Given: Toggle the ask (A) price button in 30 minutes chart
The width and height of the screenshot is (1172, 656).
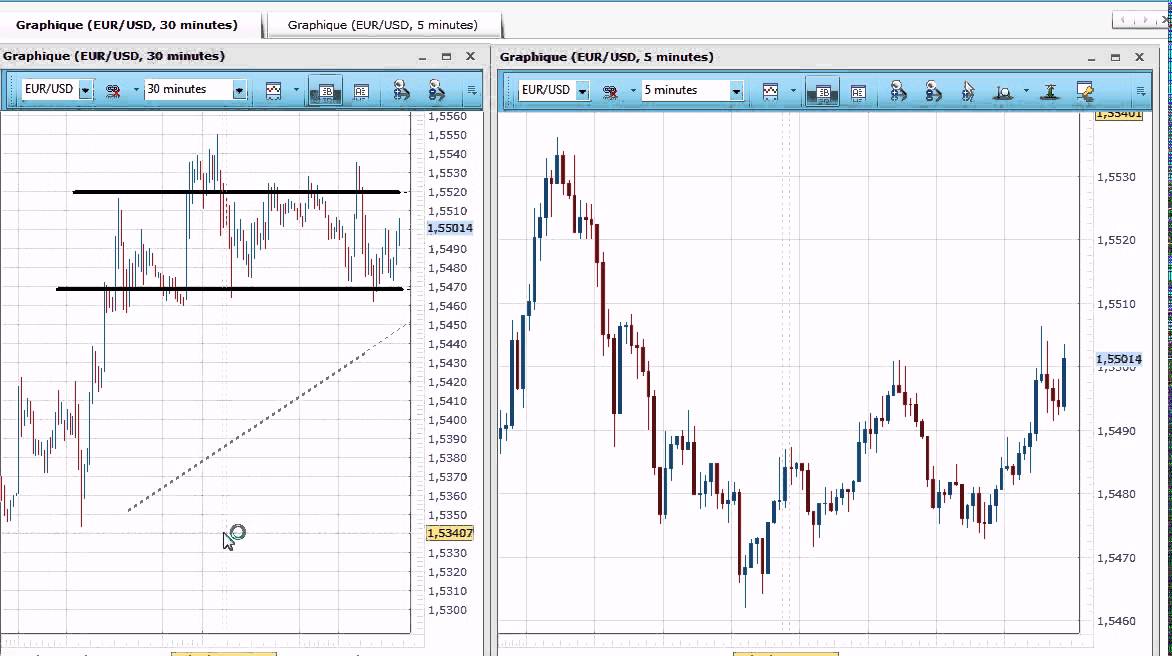Looking at the screenshot, I should (x=361, y=91).
